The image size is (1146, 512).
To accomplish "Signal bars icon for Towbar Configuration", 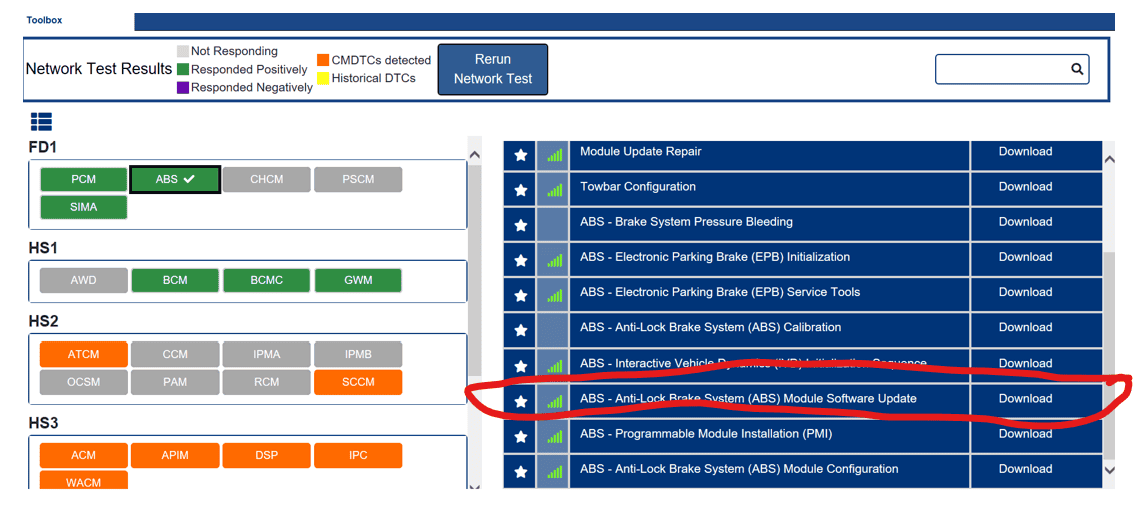I will pos(553,190).
